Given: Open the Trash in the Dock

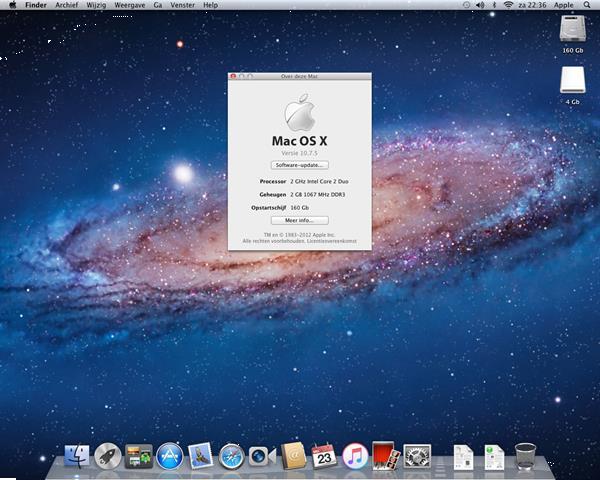Looking at the screenshot, I should [x=525, y=456].
